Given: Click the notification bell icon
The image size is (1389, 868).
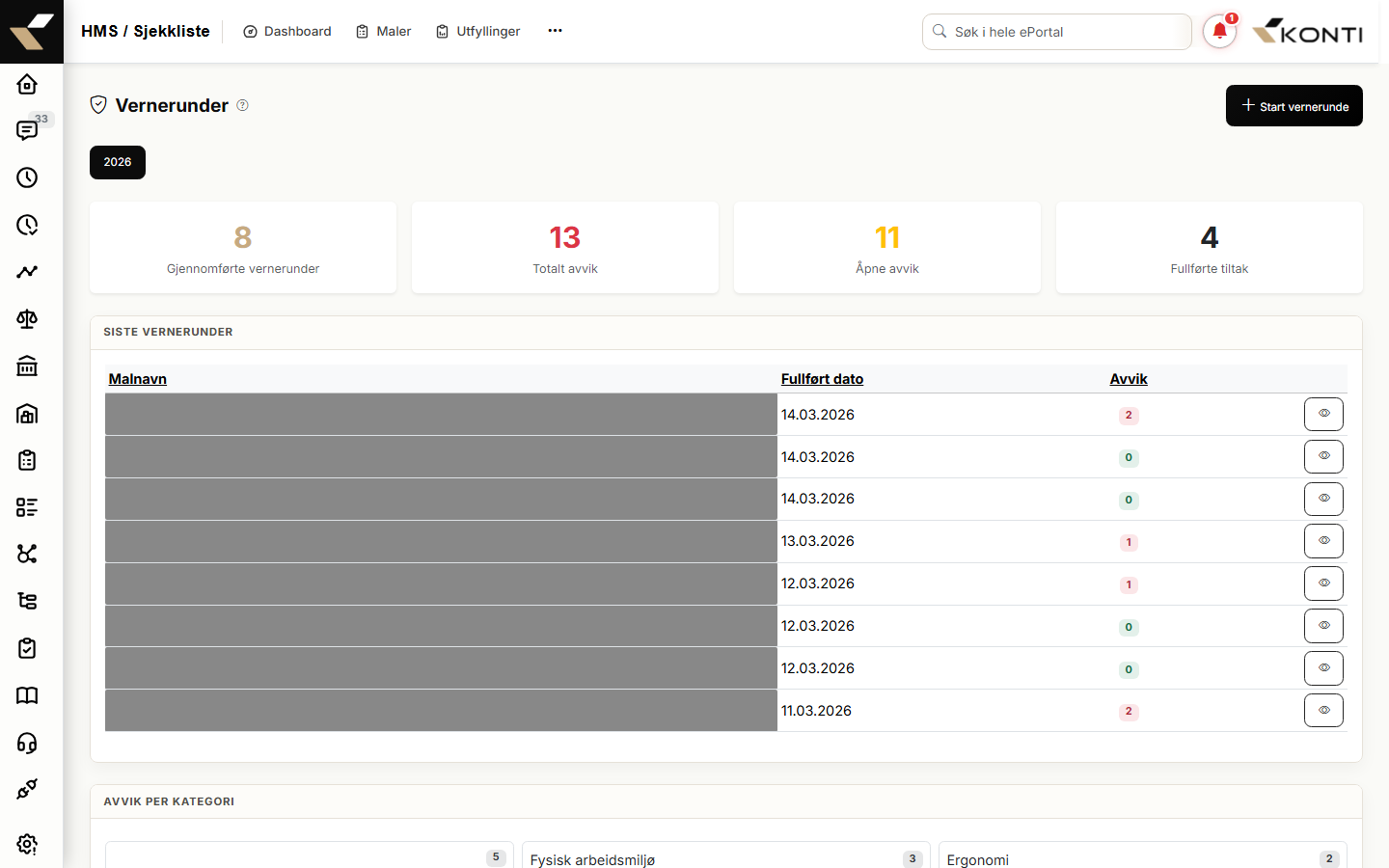Looking at the screenshot, I should [x=1219, y=32].
